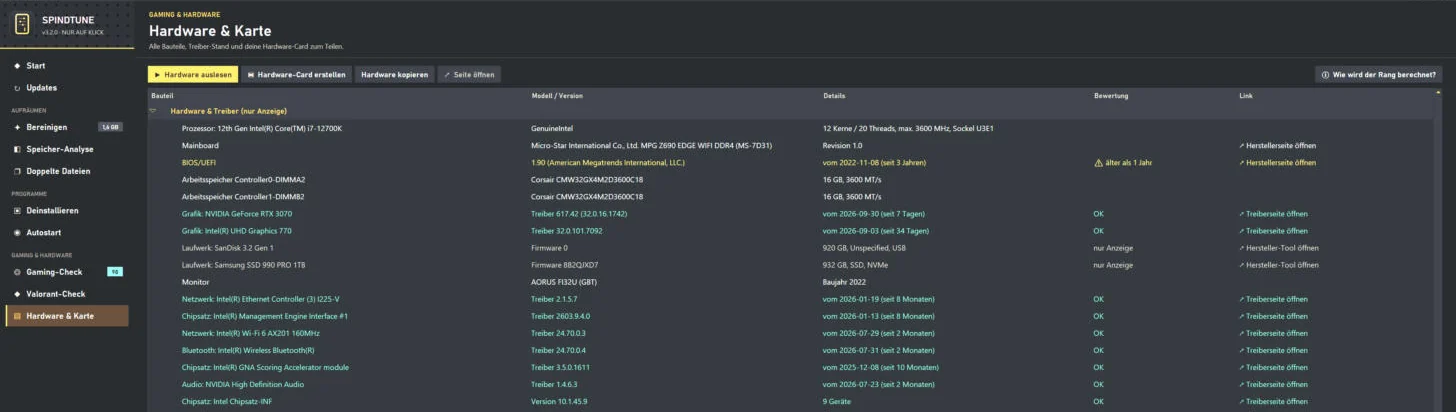The height and width of the screenshot is (412, 1456).
Task: Click the Bereinigen sparkle icon
Action: [x=17, y=128]
